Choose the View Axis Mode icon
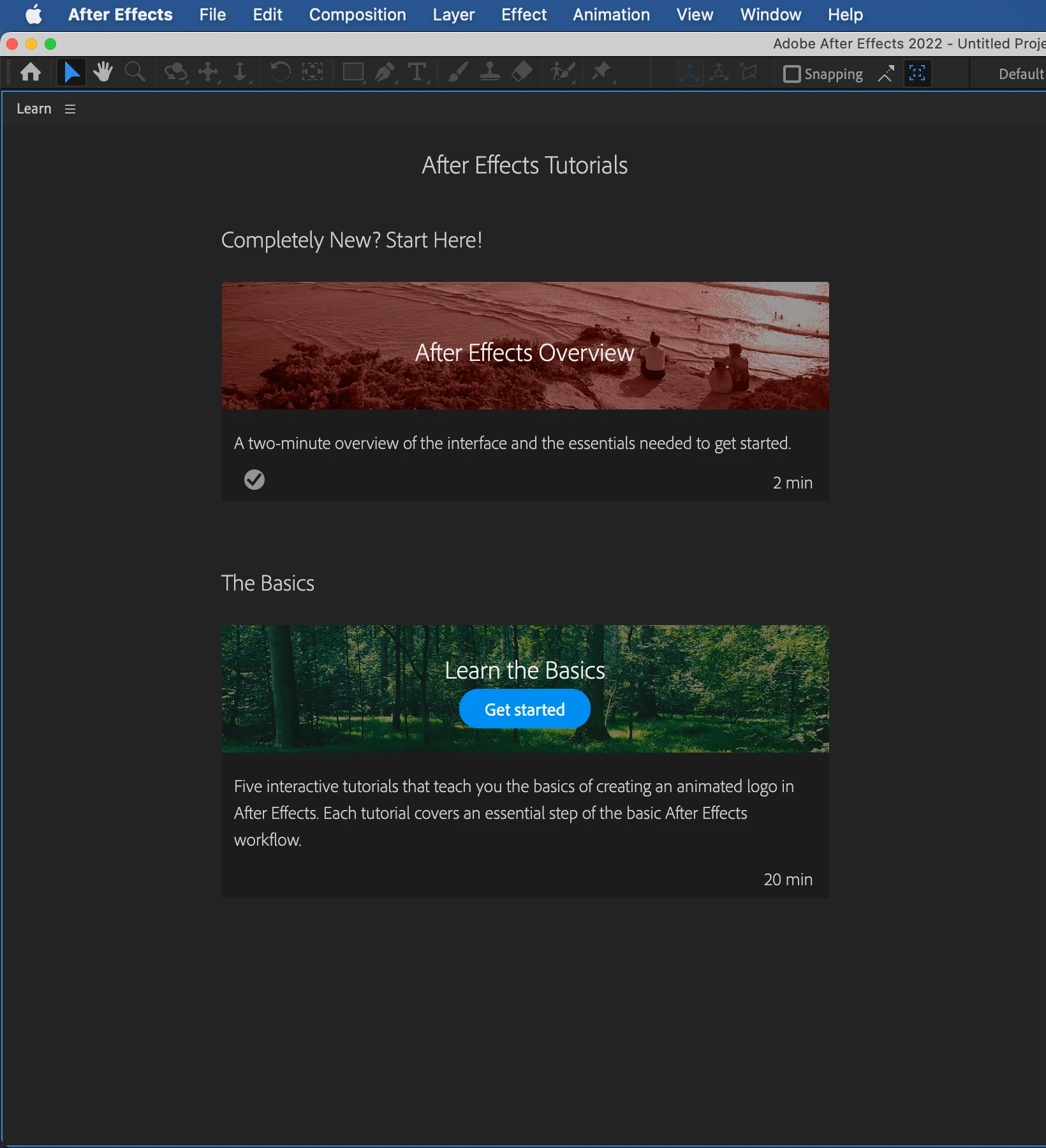Screen dimensions: 1046x1148 pos(749,73)
